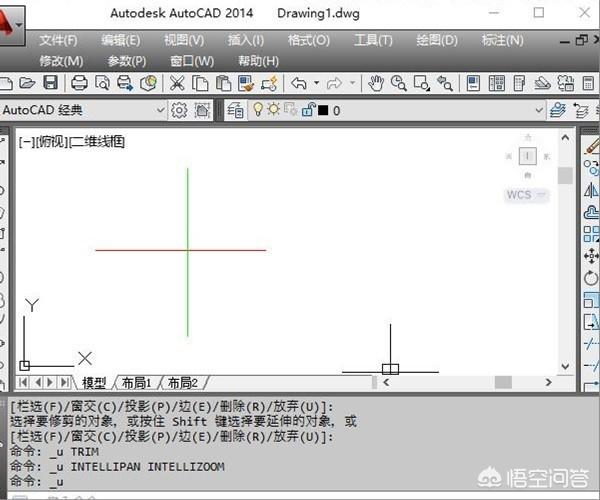Select the Rotate tool in modify toolbar
Viewport: 600px width, 500px height.
pos(591,278)
